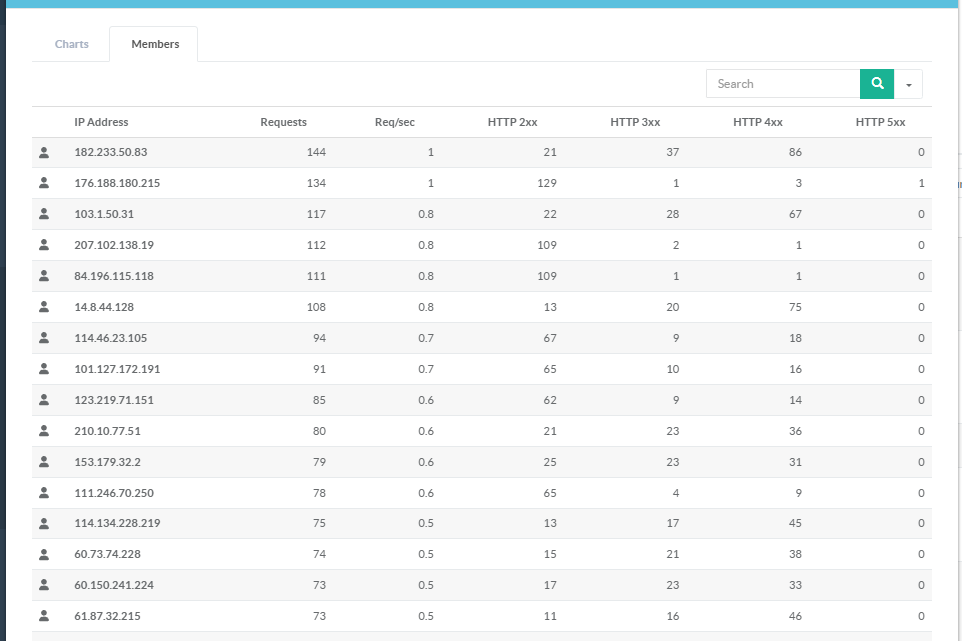
Task: Click user icon beside 123.219.71.151
Action: 44,401
